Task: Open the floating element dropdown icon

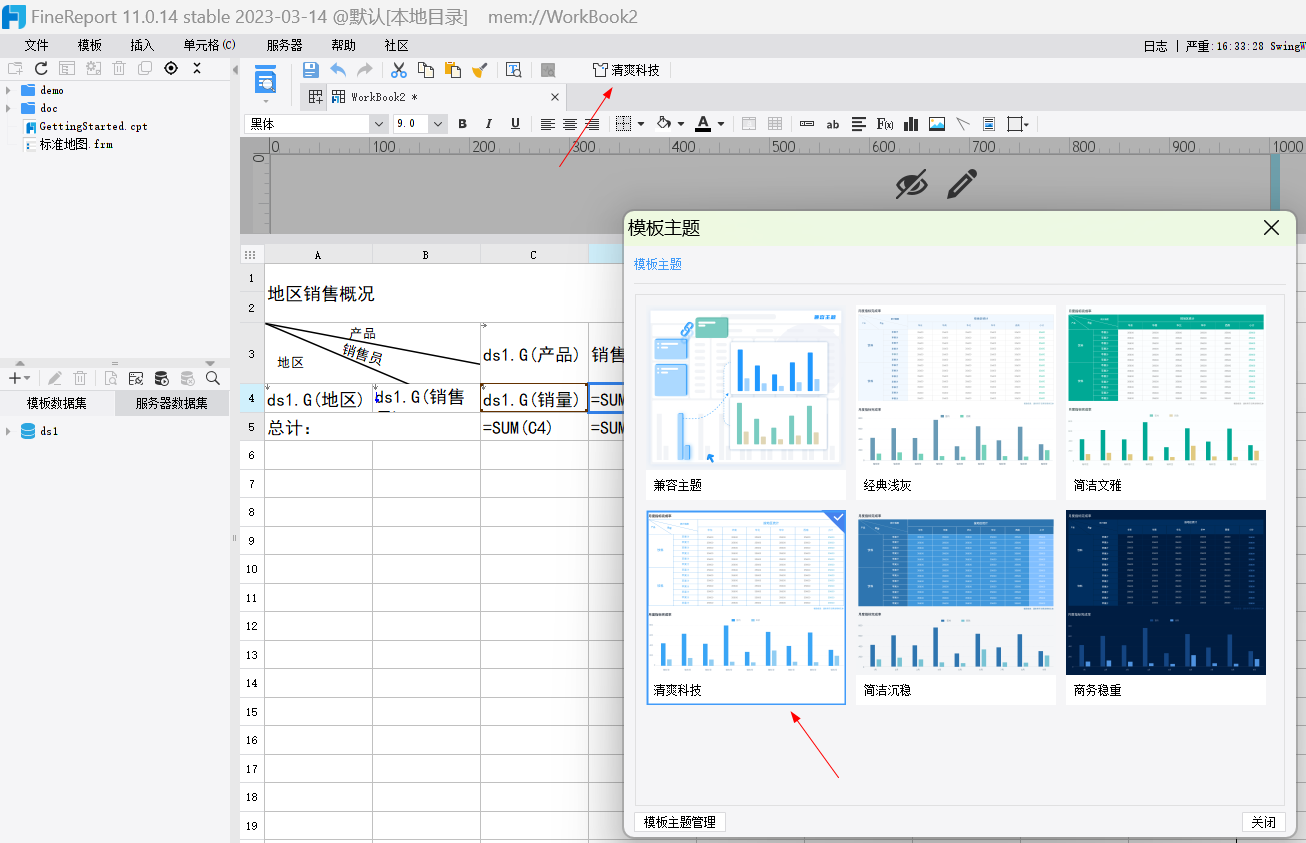Action: coord(1018,124)
